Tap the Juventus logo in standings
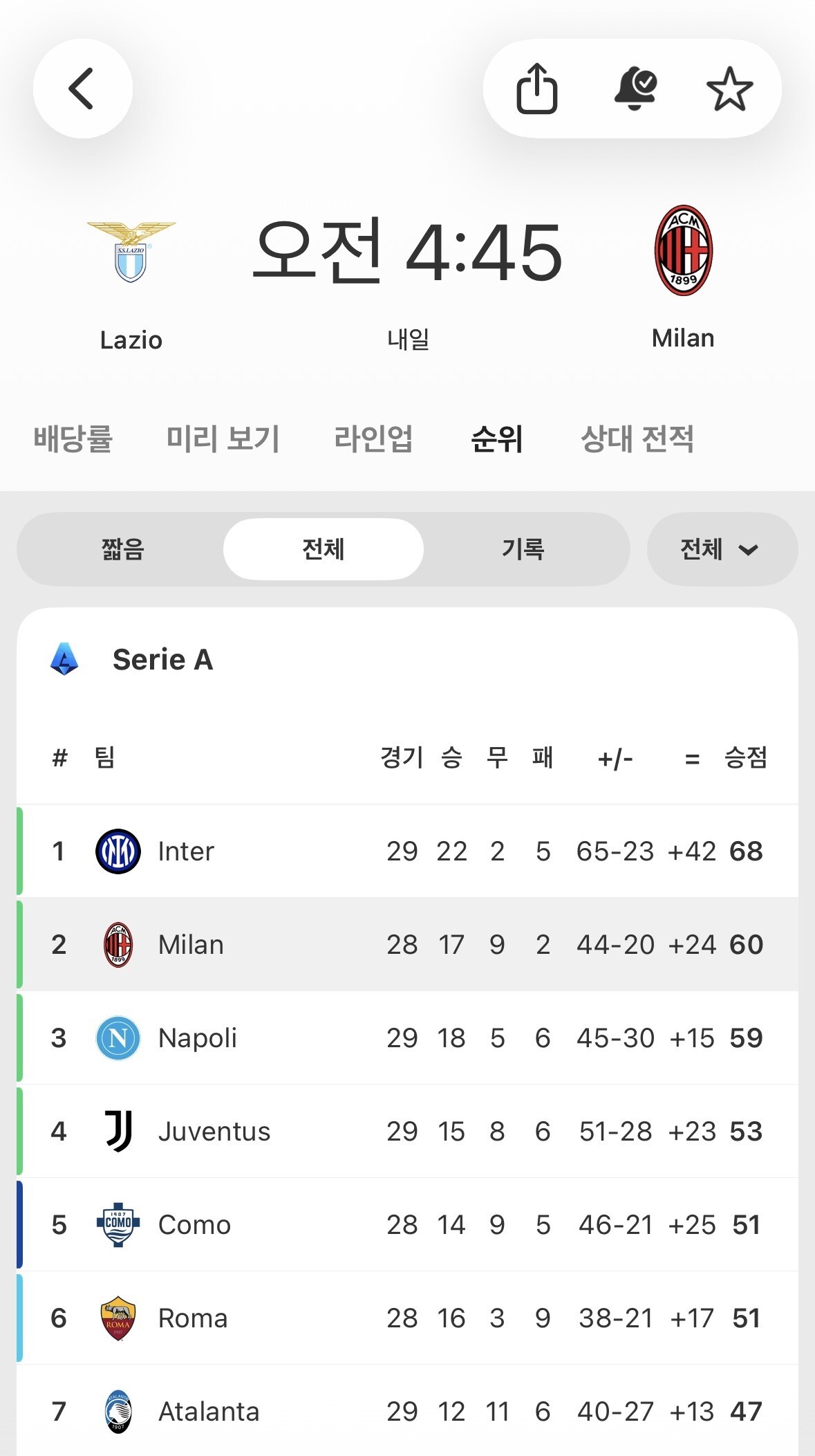The height and width of the screenshot is (1456, 815). 118,1131
